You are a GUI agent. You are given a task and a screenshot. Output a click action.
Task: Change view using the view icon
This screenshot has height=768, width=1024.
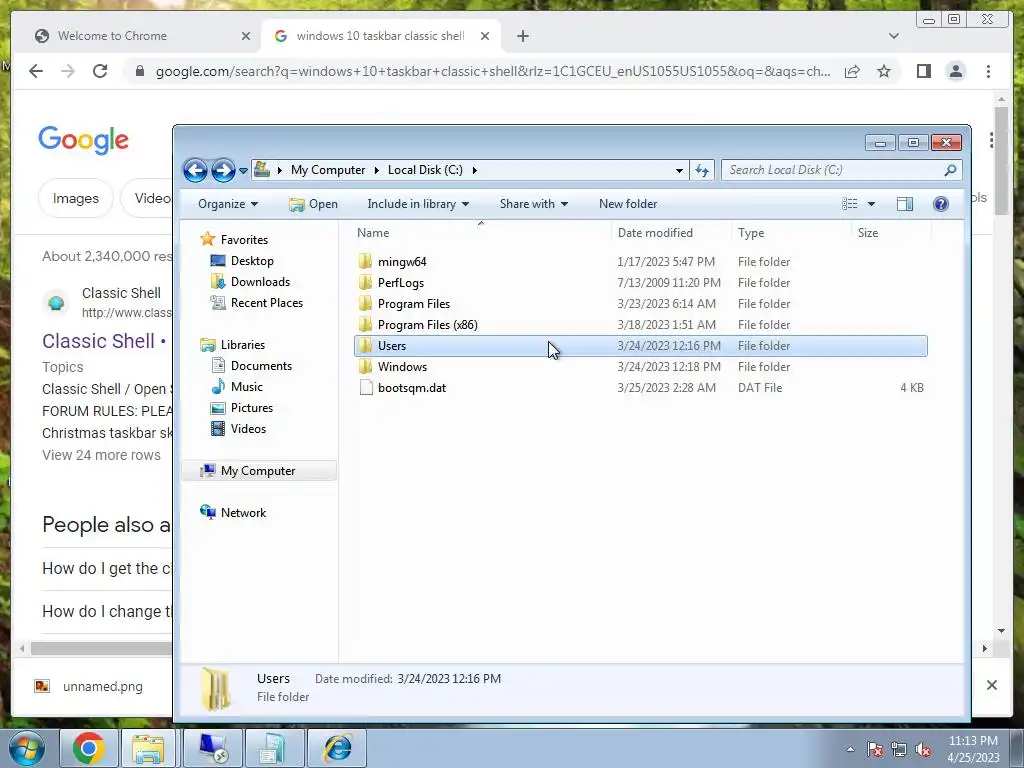[x=850, y=204]
